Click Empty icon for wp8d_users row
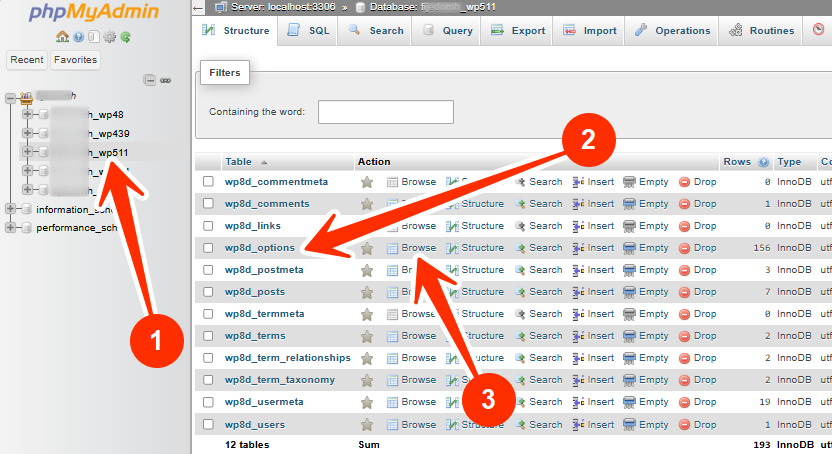The image size is (832, 454). click(x=629, y=424)
